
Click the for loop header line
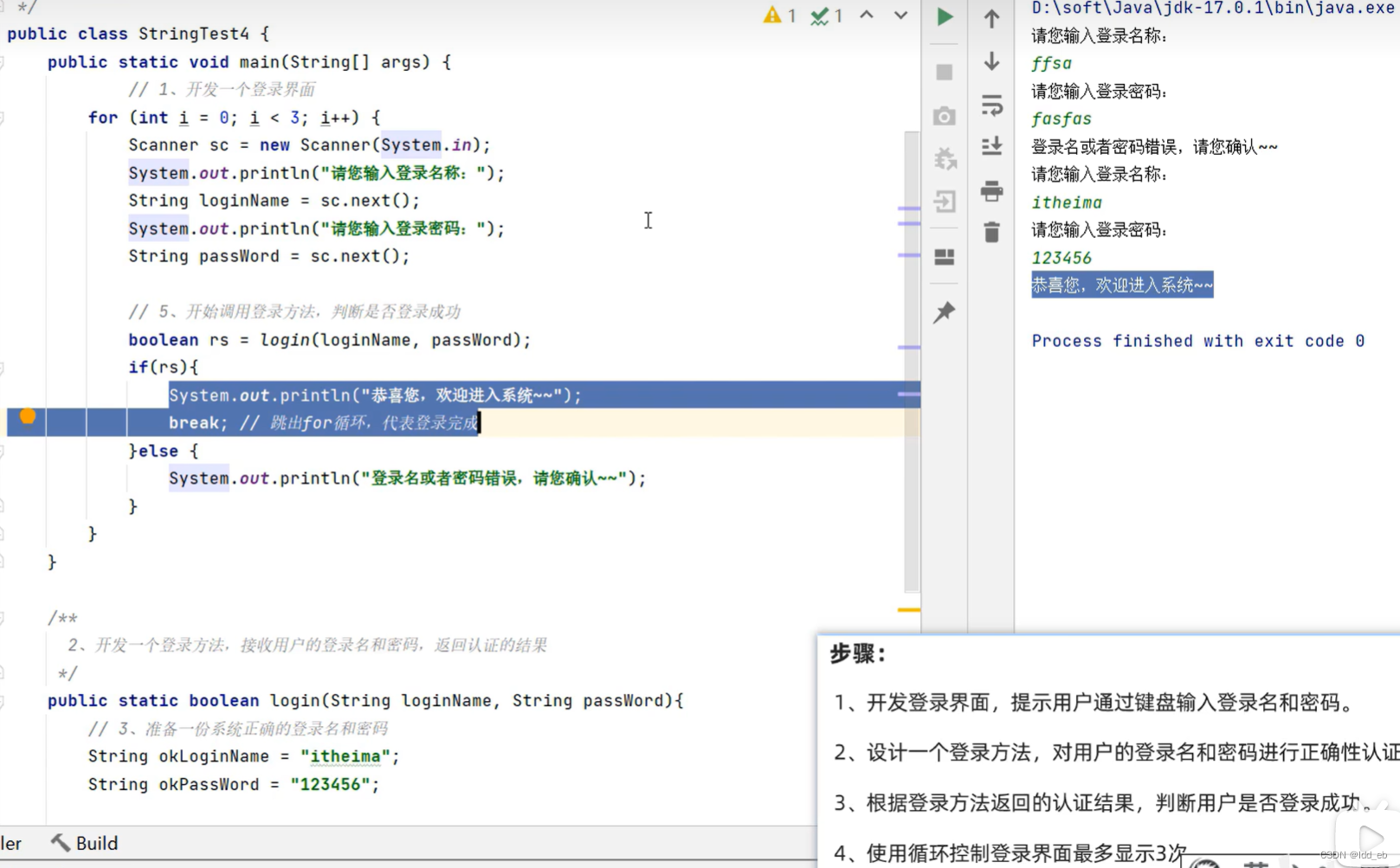[x=234, y=117]
